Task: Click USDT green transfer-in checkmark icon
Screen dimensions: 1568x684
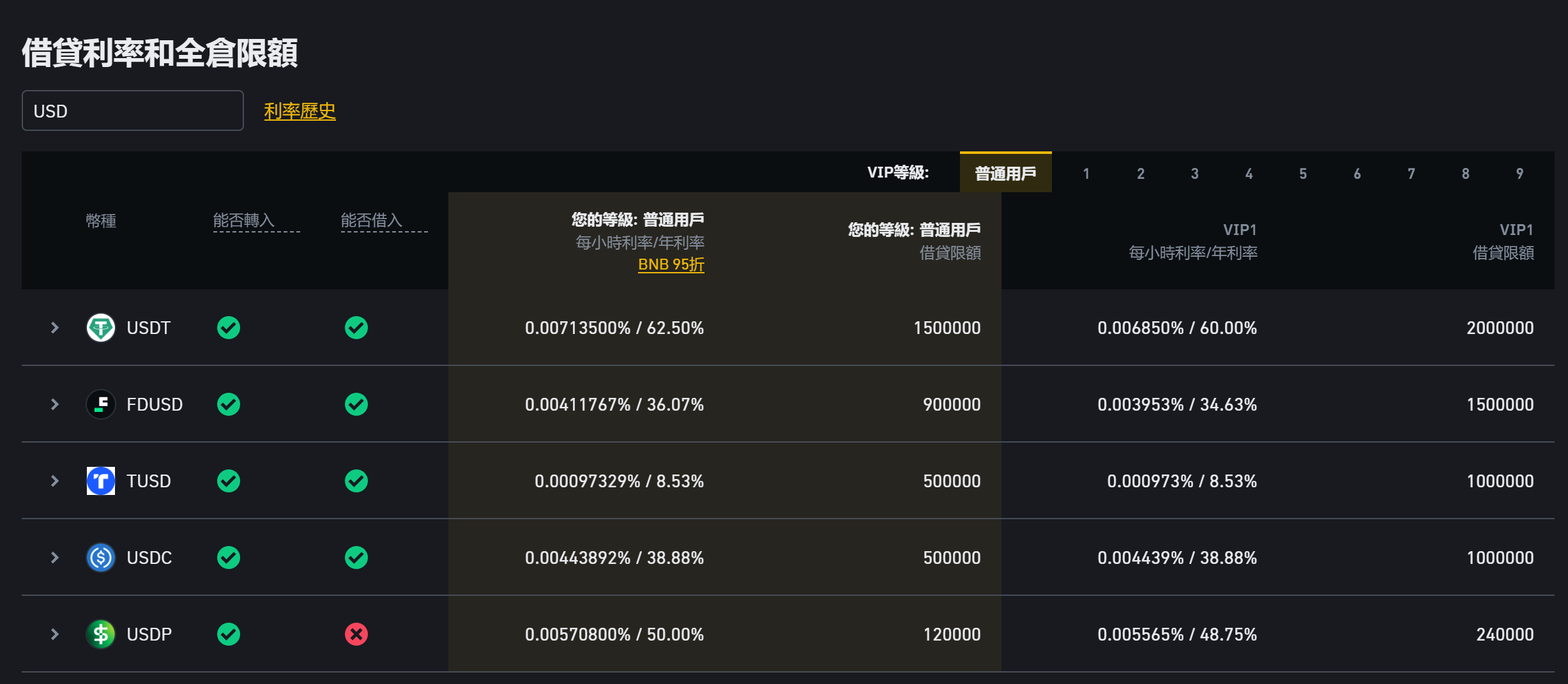Action: (x=229, y=328)
